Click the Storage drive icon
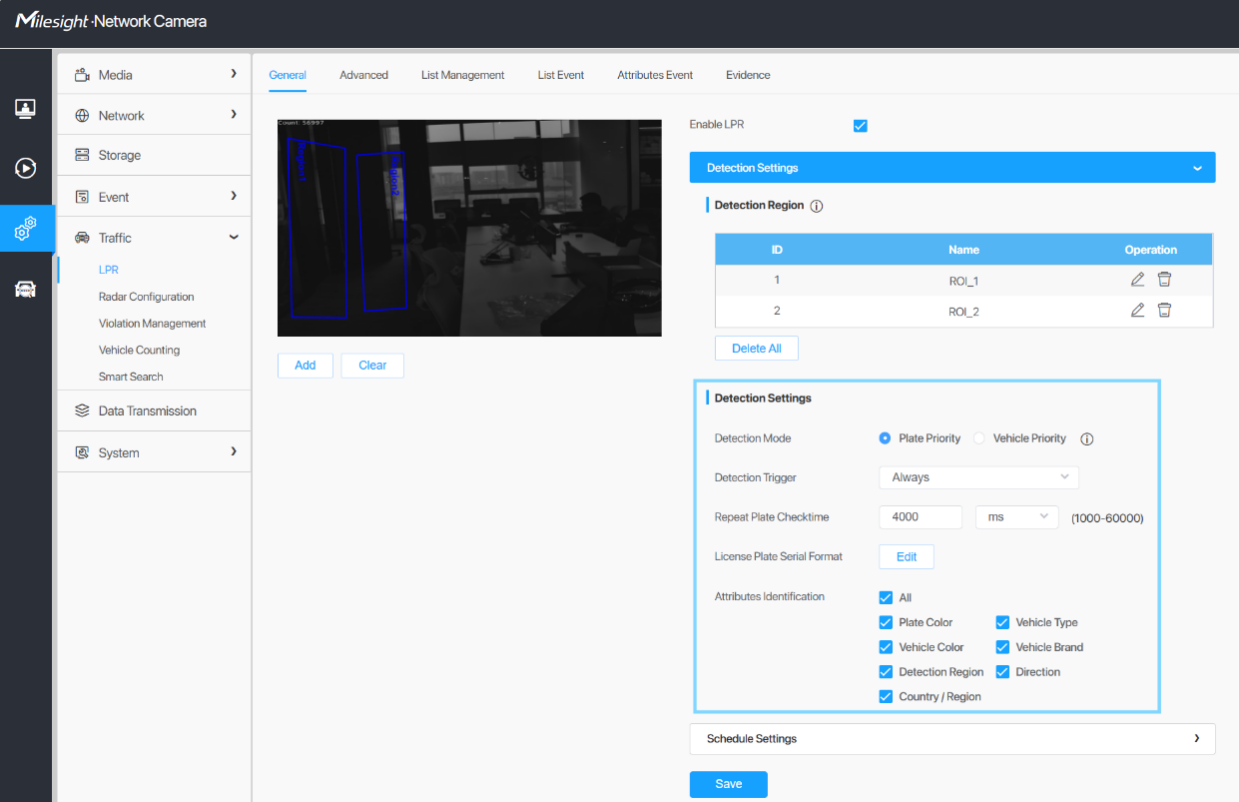 pos(82,155)
